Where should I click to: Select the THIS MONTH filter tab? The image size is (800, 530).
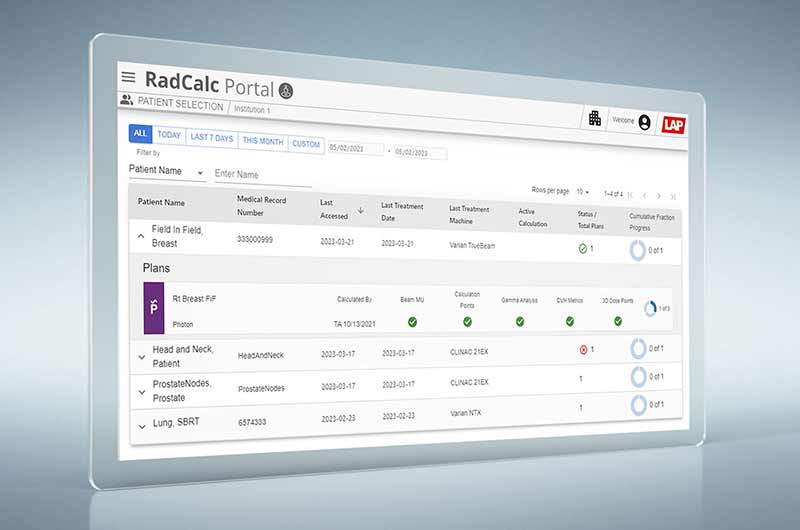click(263, 141)
